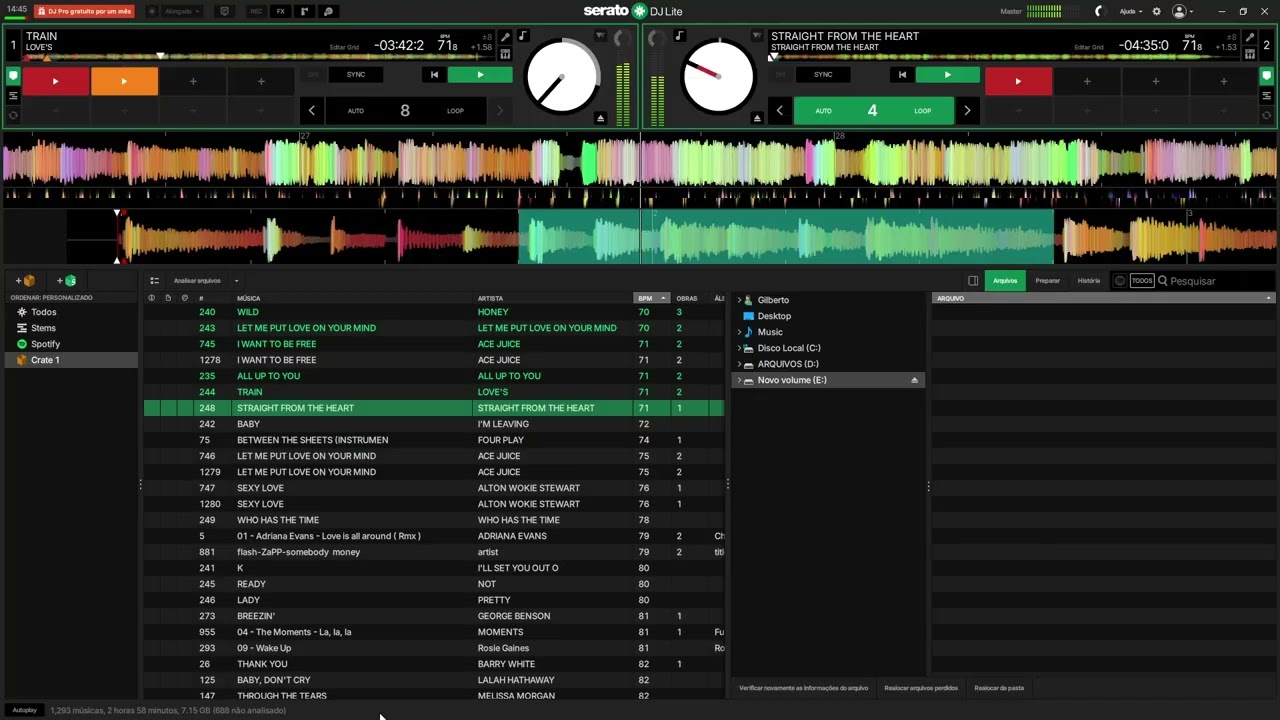Expand the ARQUIVOS (D:) drive
The height and width of the screenshot is (720, 1280).
(739, 364)
